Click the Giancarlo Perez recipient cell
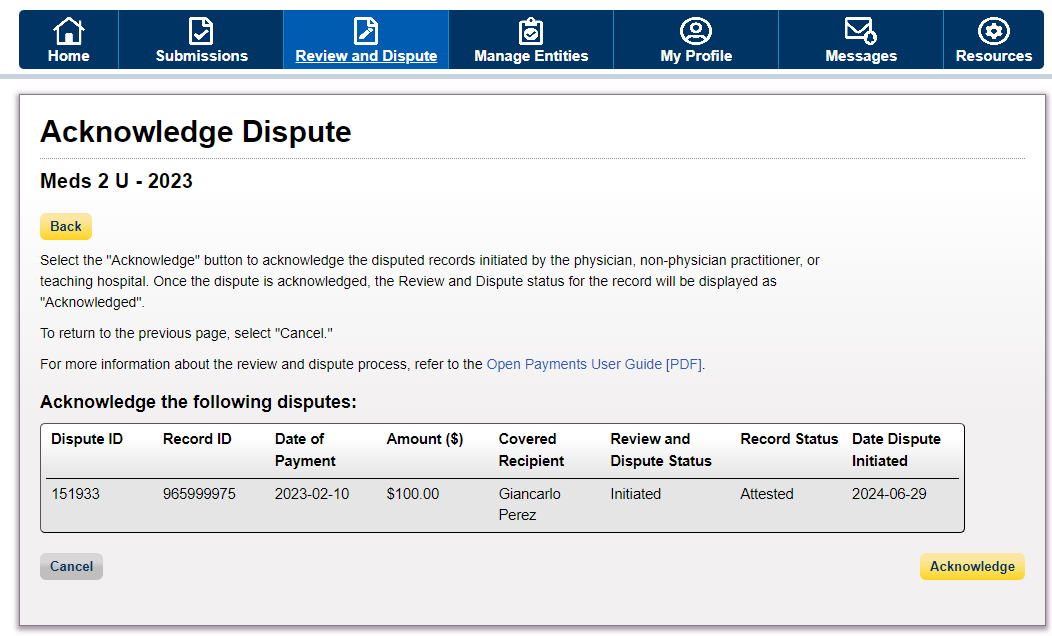The image size is (1052, 636). coord(529,504)
